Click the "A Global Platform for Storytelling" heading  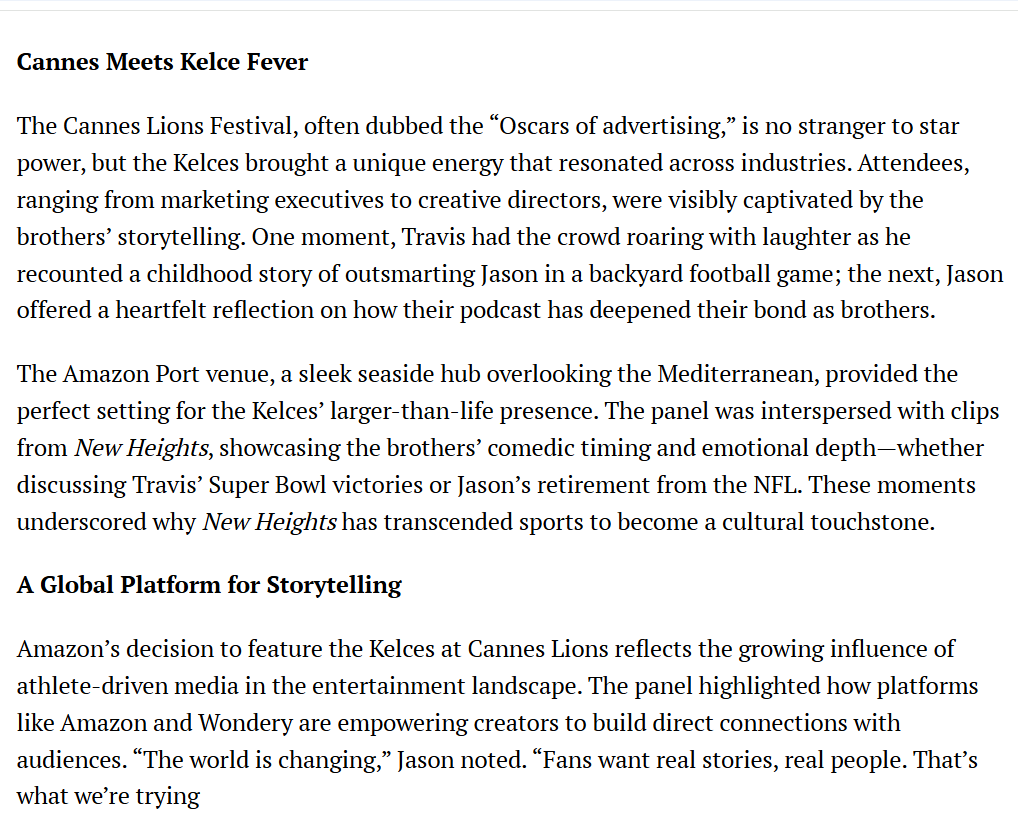tap(209, 585)
